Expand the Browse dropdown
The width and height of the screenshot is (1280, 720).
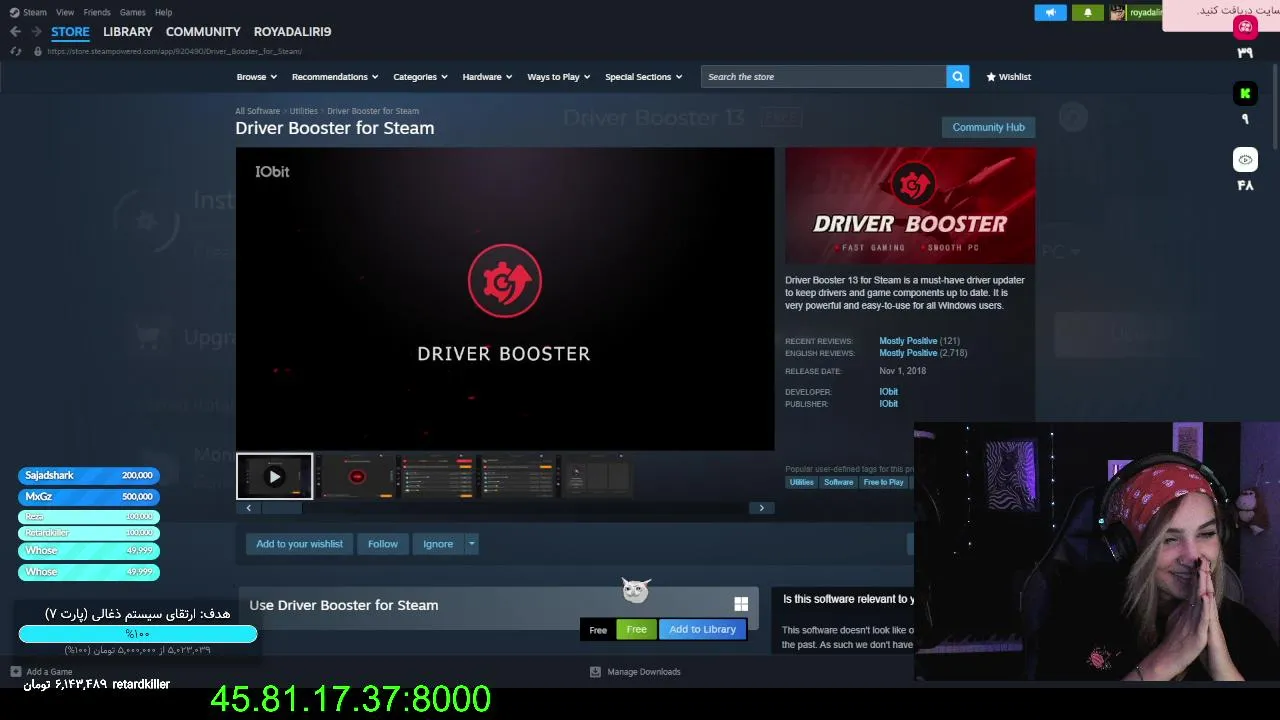click(x=256, y=77)
